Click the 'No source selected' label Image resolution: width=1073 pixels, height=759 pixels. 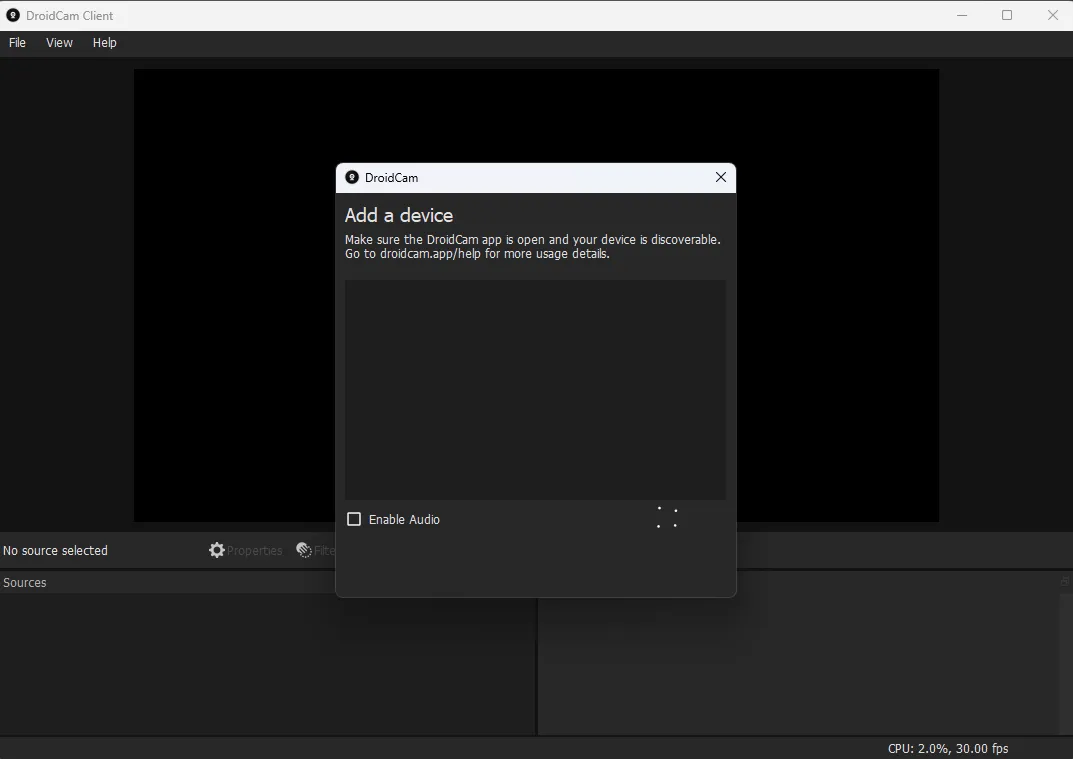click(55, 550)
